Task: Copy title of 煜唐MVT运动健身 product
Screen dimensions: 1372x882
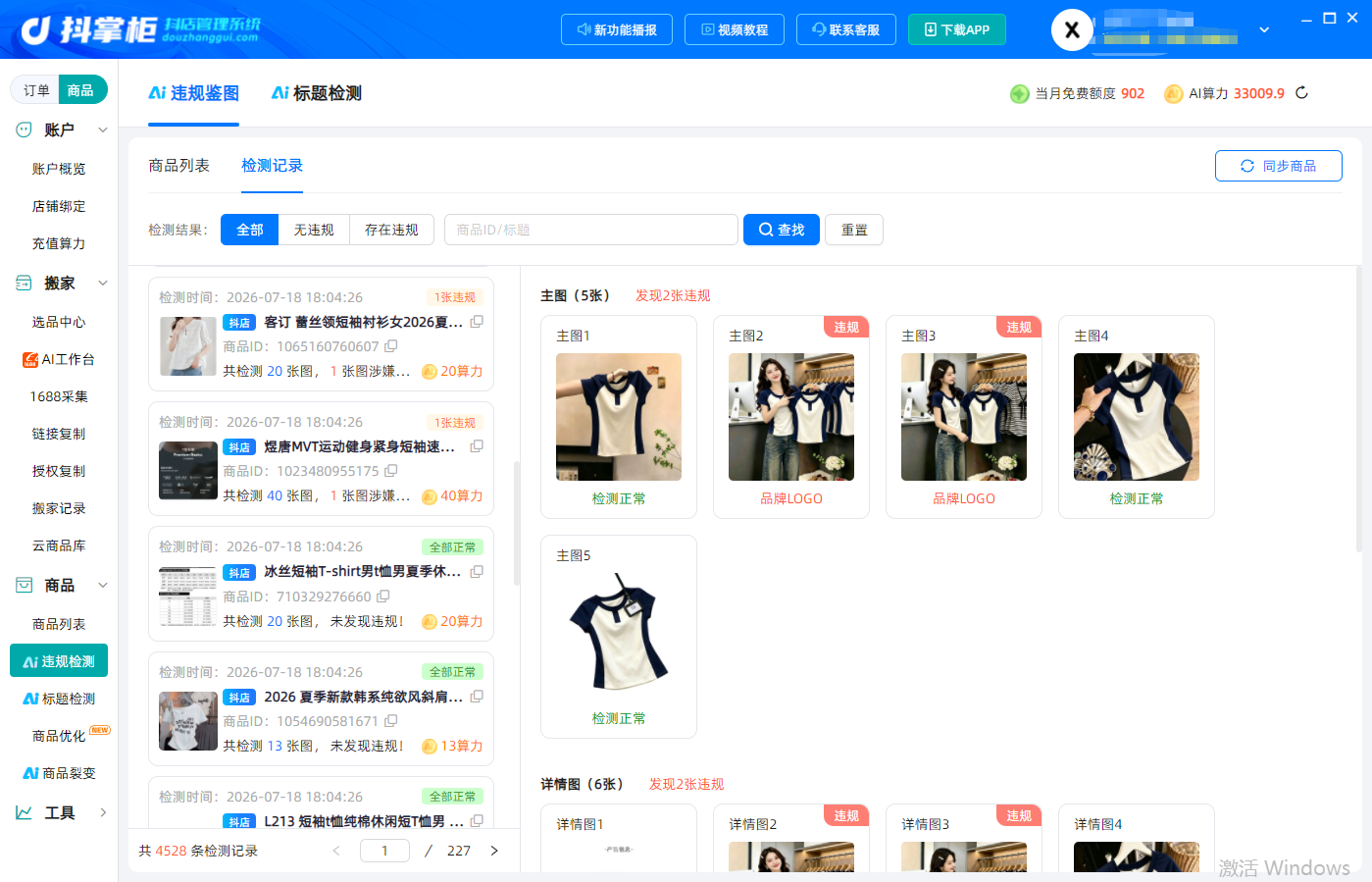Action: (x=477, y=446)
